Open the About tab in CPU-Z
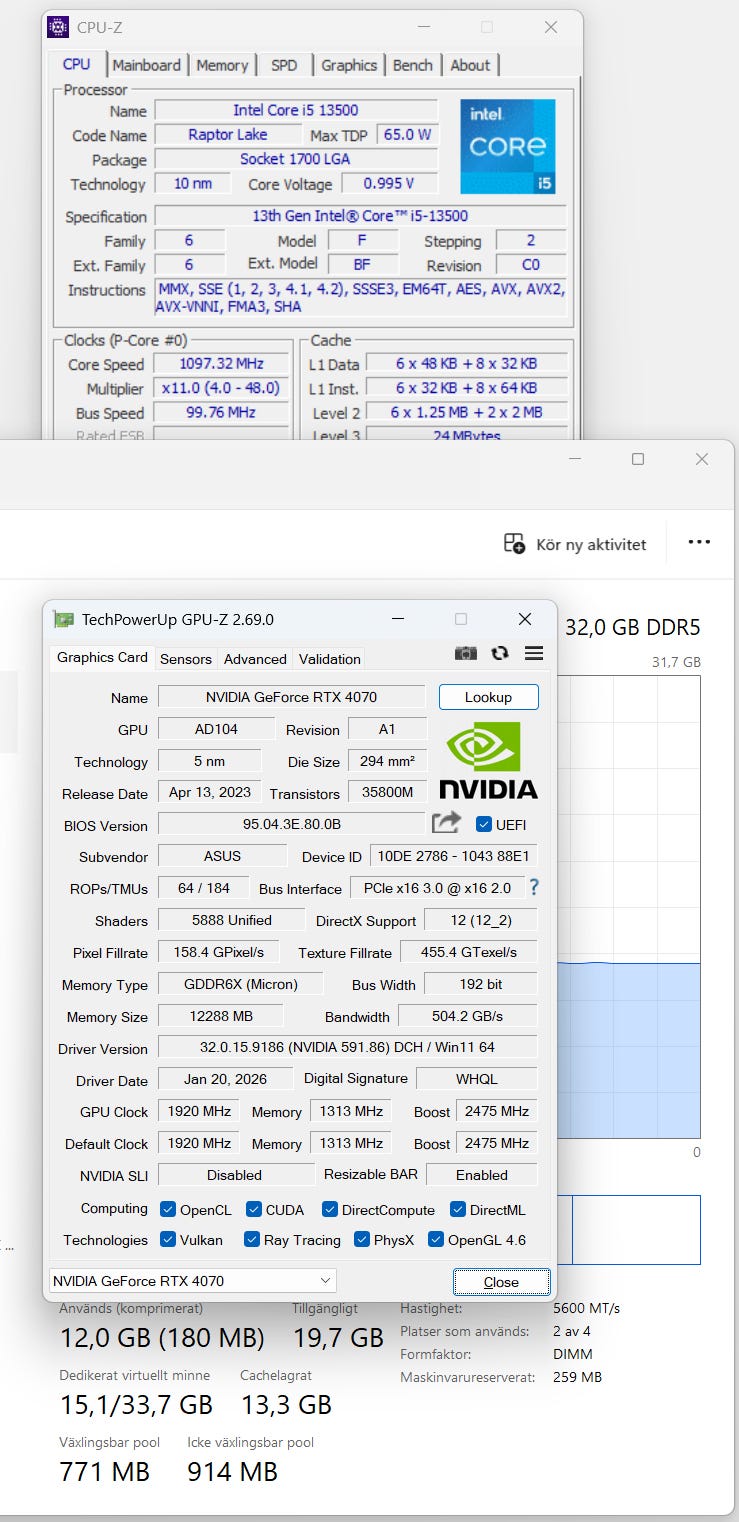The height and width of the screenshot is (1522, 739). pos(470,65)
